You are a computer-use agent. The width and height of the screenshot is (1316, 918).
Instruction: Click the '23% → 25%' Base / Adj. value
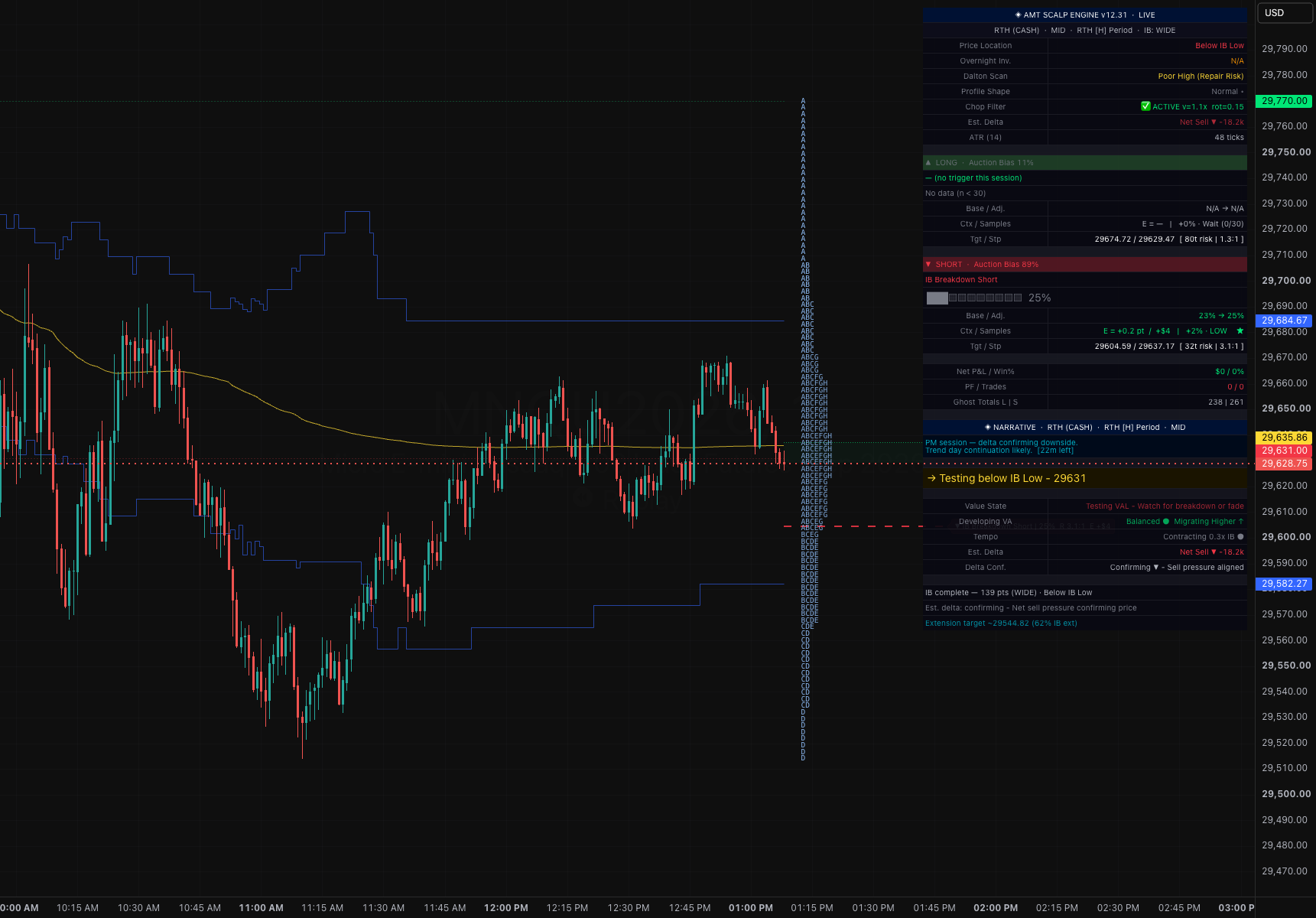click(1221, 316)
